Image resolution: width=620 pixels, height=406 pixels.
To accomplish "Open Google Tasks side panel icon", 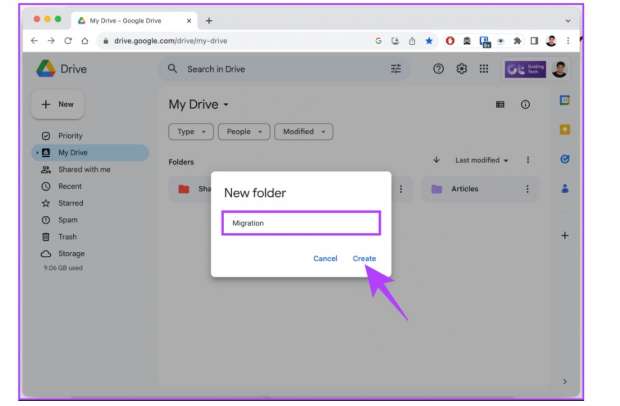I will pyautogui.click(x=565, y=158).
